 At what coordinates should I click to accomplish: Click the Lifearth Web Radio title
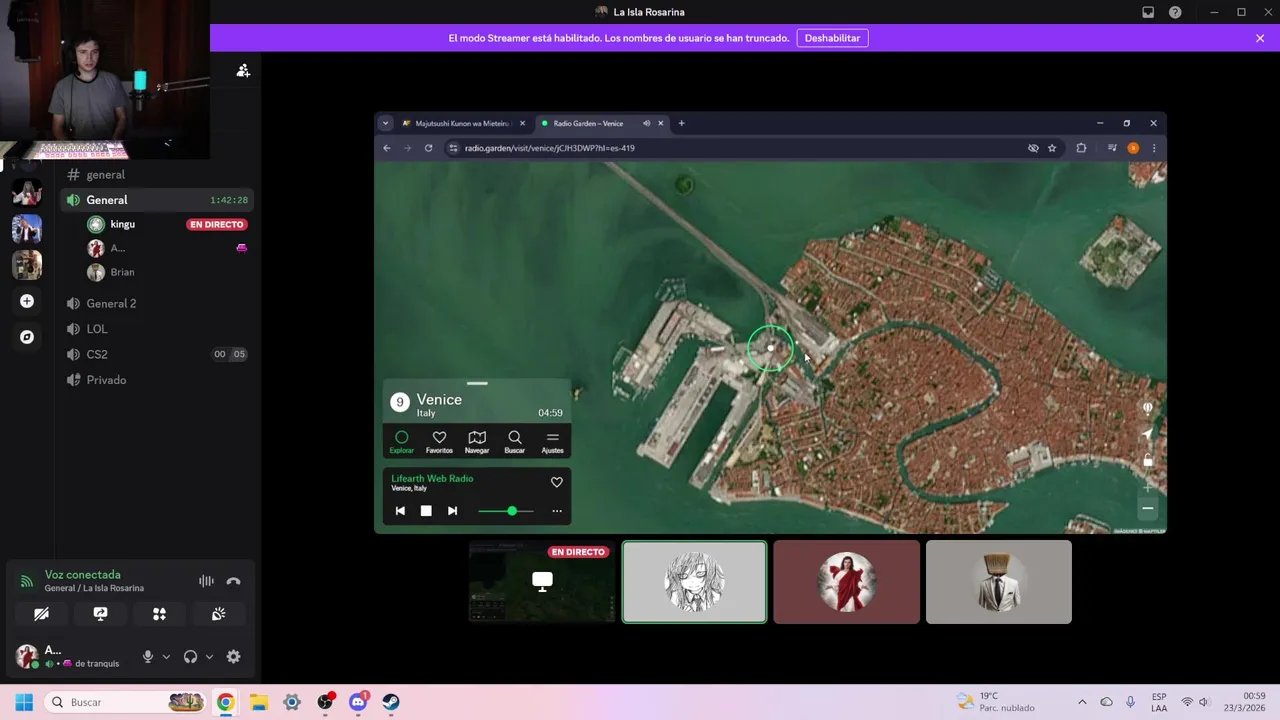point(432,478)
